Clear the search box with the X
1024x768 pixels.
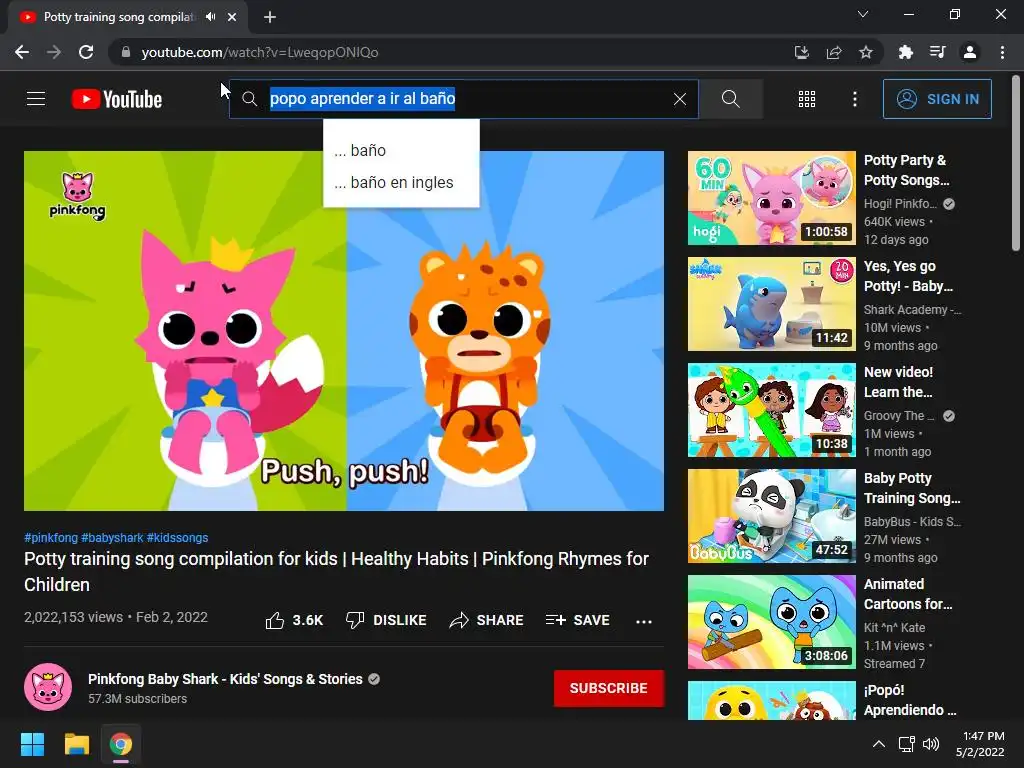point(680,99)
